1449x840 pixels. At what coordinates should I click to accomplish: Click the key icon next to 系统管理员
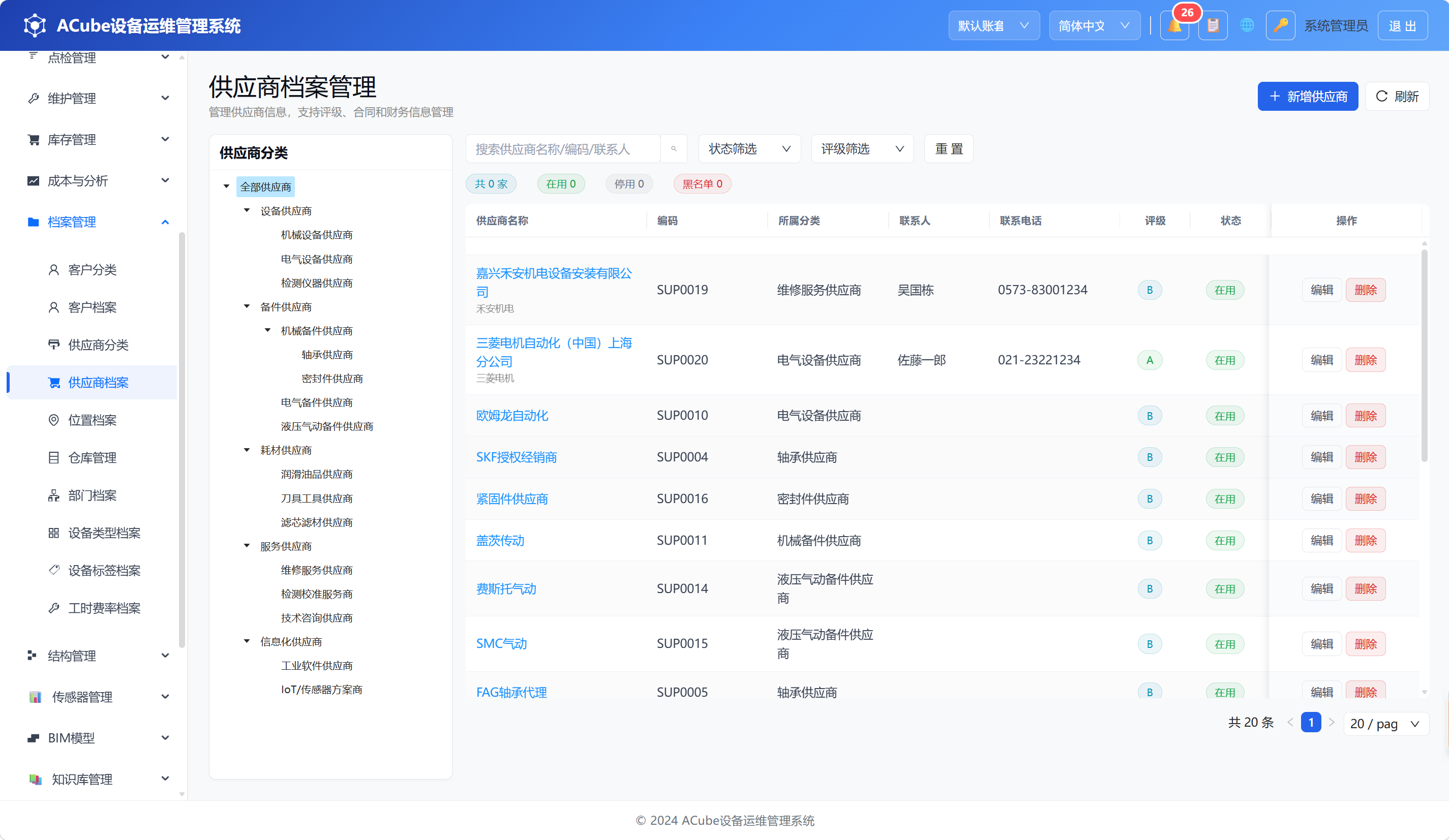point(1280,26)
